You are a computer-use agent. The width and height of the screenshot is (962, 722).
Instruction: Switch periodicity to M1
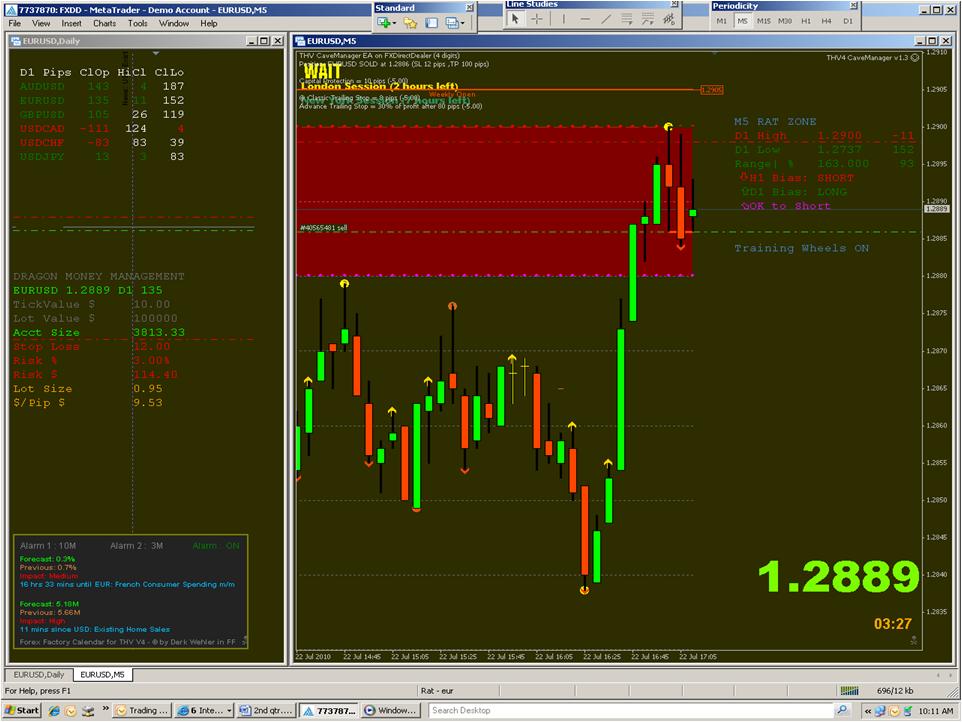pos(722,21)
